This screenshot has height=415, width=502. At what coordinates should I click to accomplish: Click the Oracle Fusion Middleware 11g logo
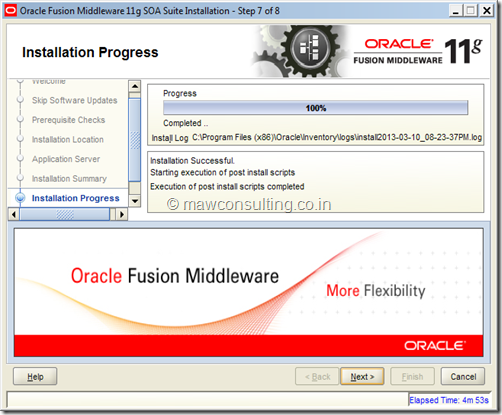pos(418,51)
